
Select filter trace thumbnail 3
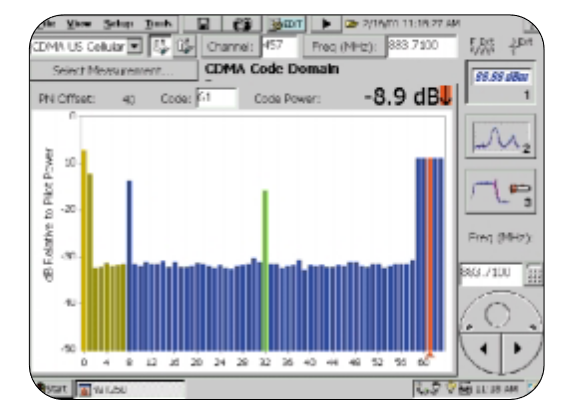500,192
